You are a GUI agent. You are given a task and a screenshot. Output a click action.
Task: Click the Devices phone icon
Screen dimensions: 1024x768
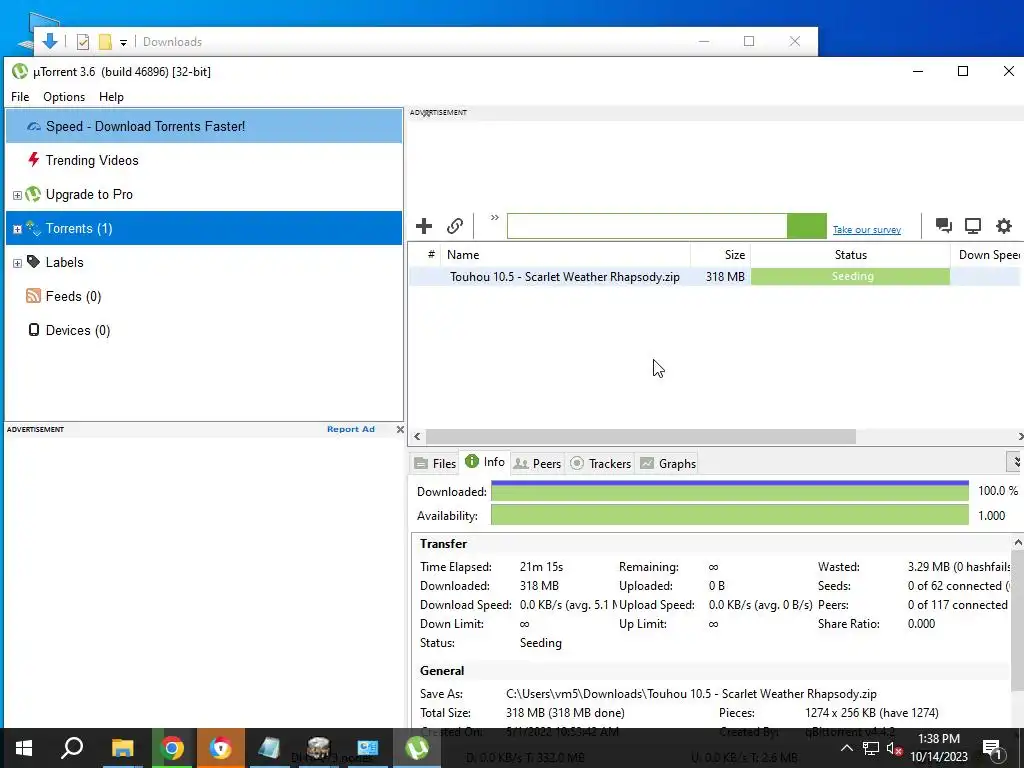[x=33, y=330]
